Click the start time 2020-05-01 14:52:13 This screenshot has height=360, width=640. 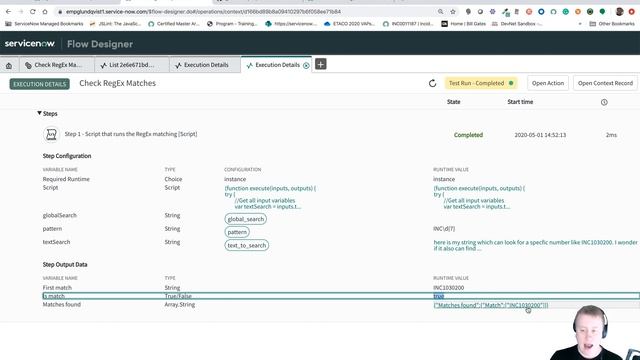pos(540,135)
